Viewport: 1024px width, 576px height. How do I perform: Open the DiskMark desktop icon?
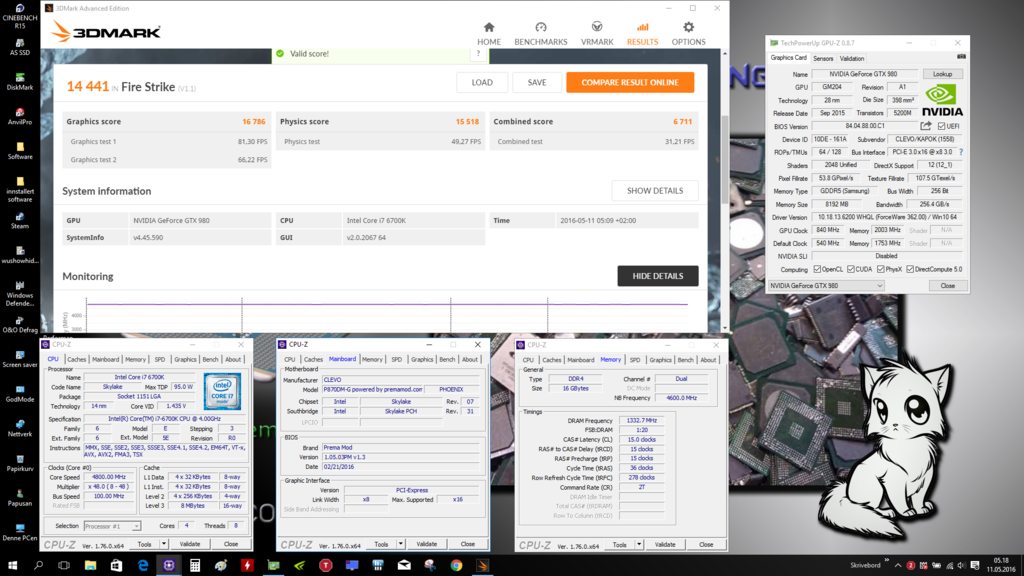pyautogui.click(x=20, y=82)
